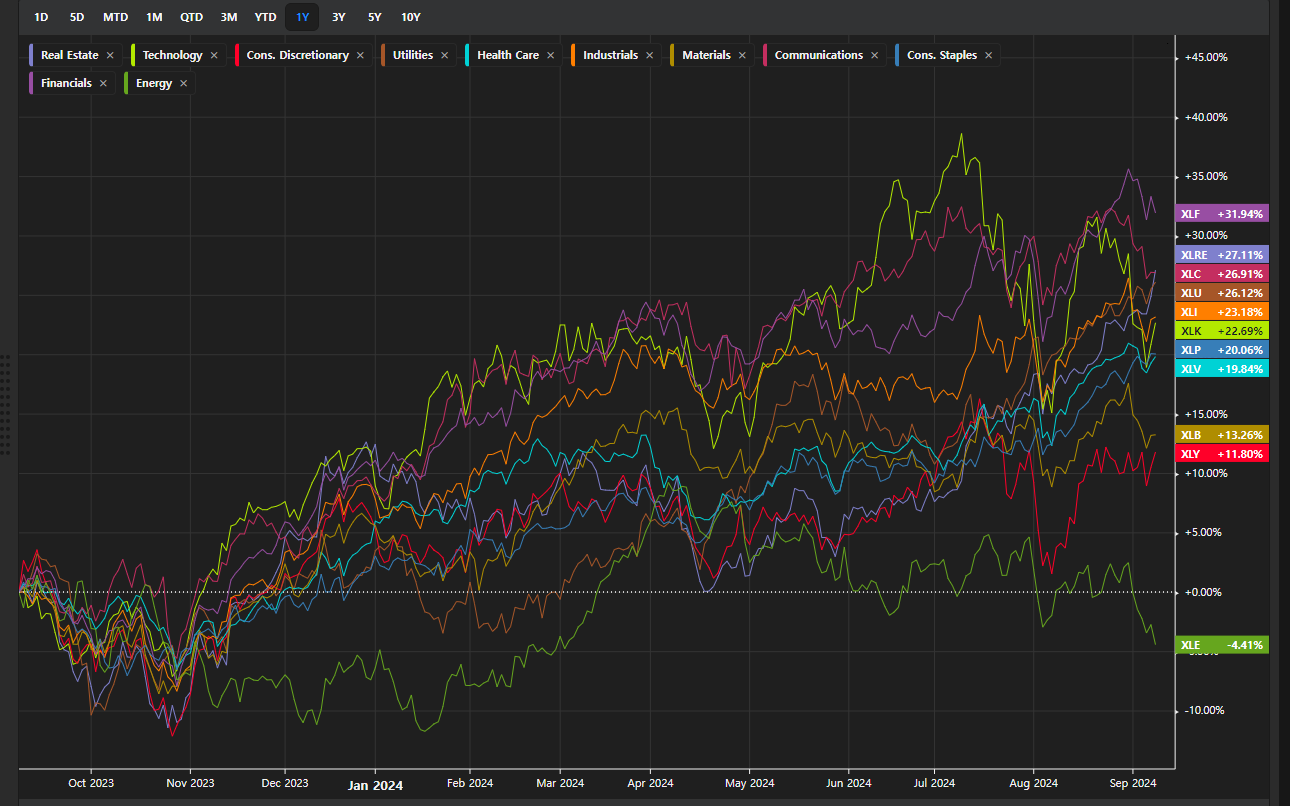Switch chart to 10Y range
Viewport: 1290px width, 806px height.
coord(410,17)
